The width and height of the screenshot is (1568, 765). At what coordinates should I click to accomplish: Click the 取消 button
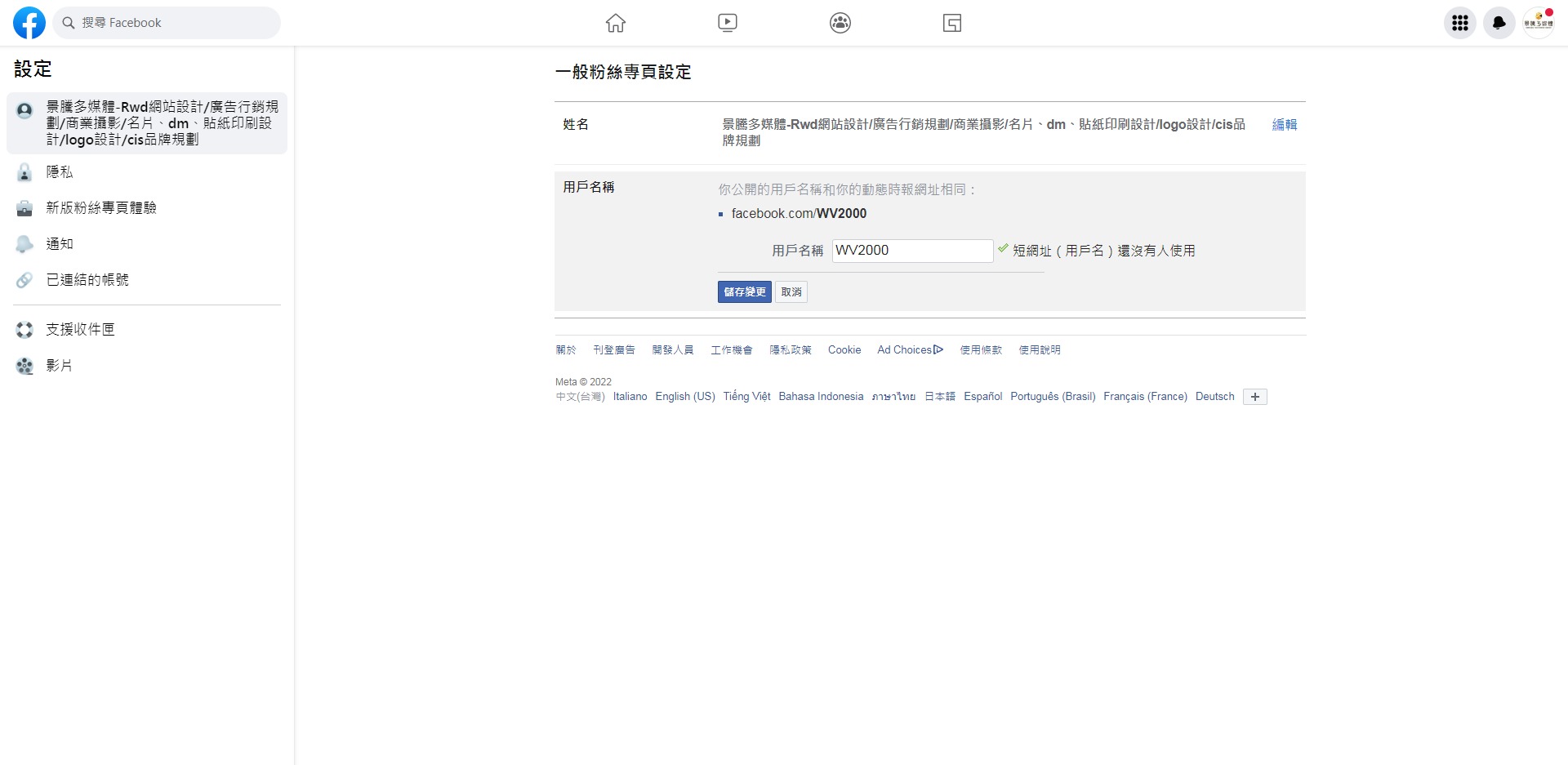pyautogui.click(x=791, y=291)
